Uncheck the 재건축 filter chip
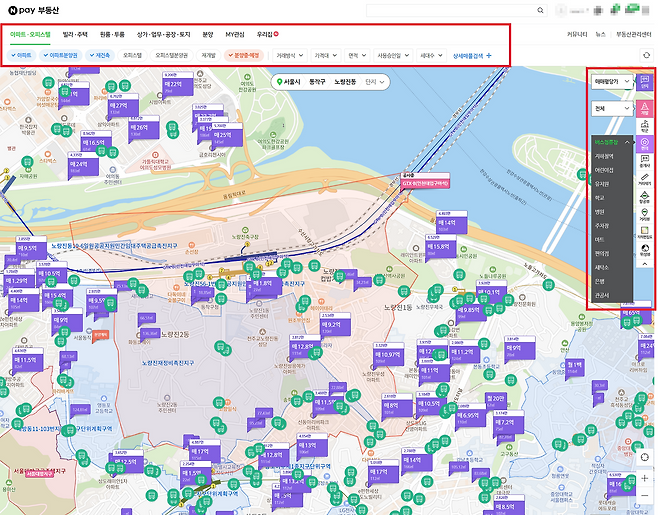The image size is (658, 515). pyautogui.click(x=100, y=55)
